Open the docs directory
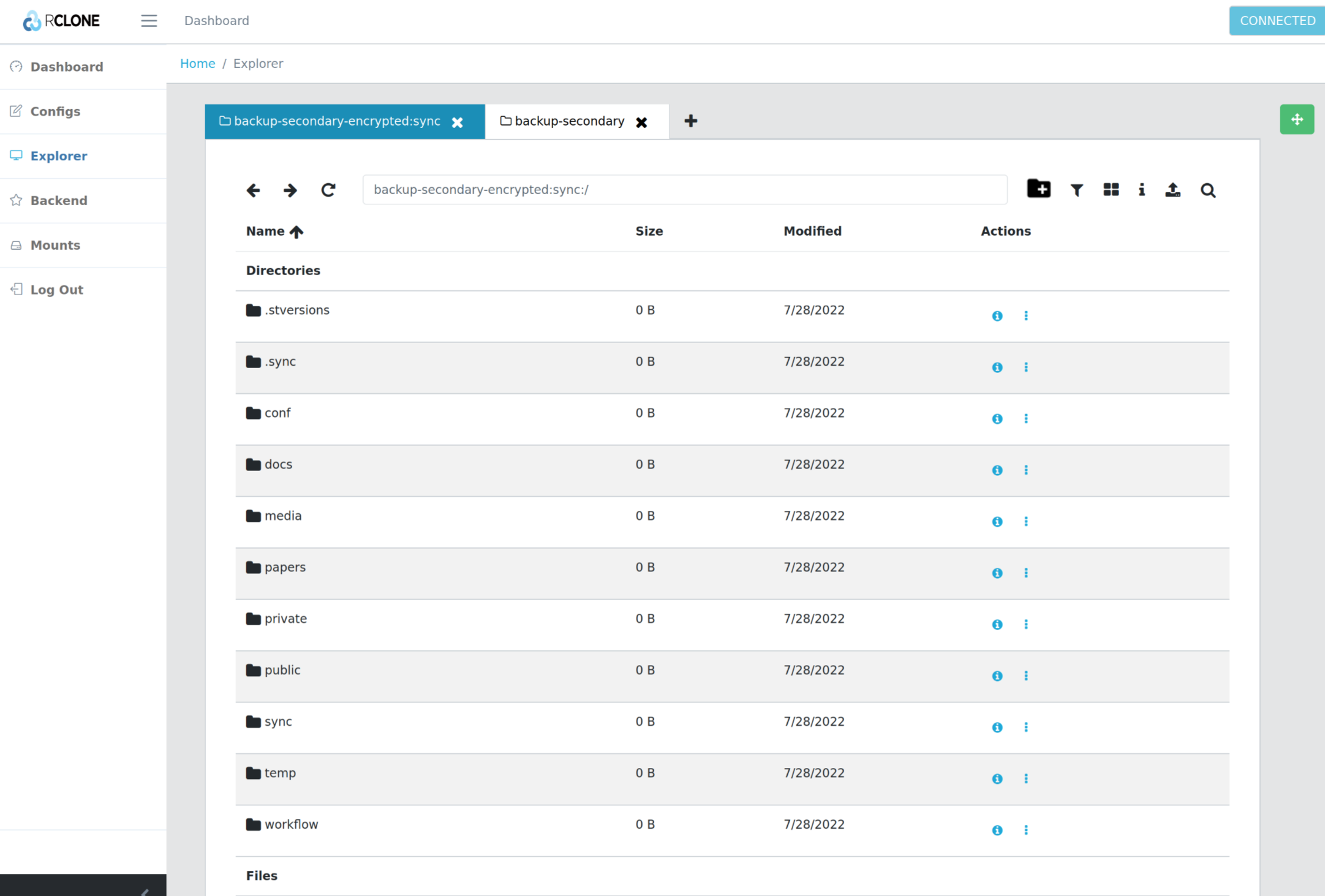 pos(270,465)
